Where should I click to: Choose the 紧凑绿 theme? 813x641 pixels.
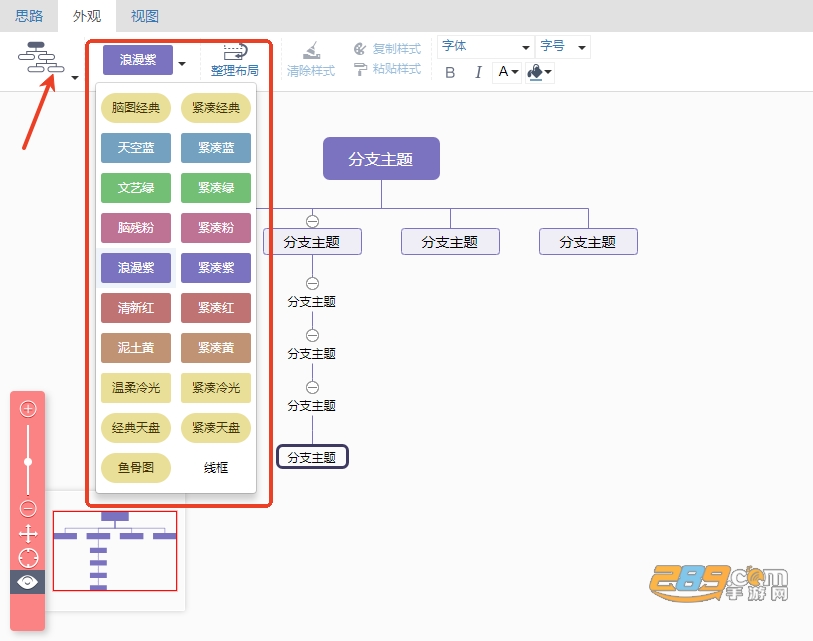216,188
